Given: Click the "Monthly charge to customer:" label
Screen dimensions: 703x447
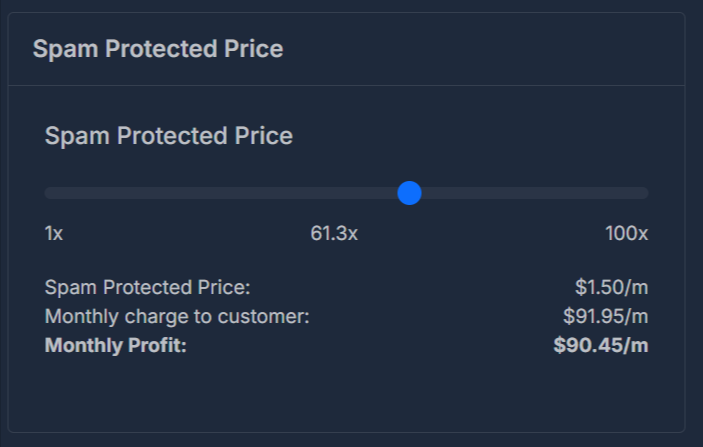Looking at the screenshot, I should point(177,317).
